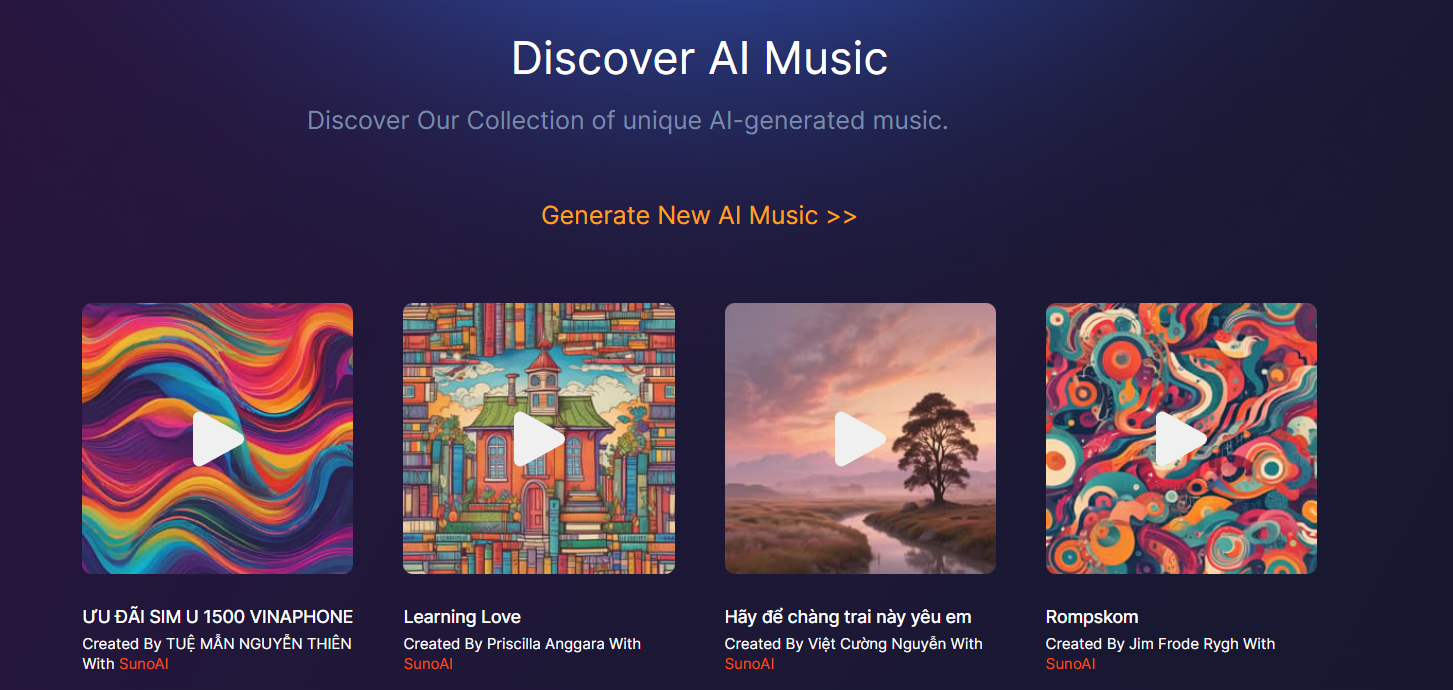The width and height of the screenshot is (1453, 690).
Task: Visit the SunoAI link under Việt Cường Nguyễn
Action: [749, 664]
